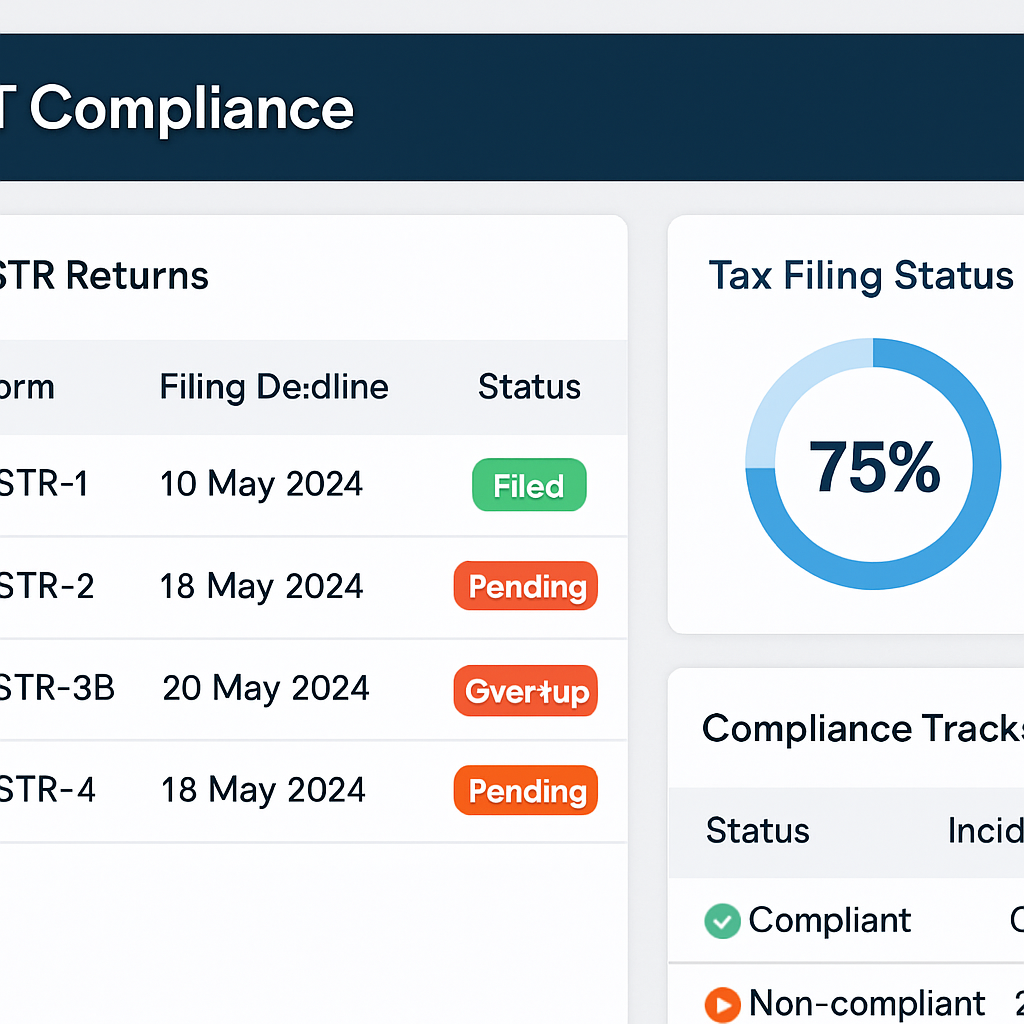Select the Filing Deadline column header

click(x=274, y=387)
